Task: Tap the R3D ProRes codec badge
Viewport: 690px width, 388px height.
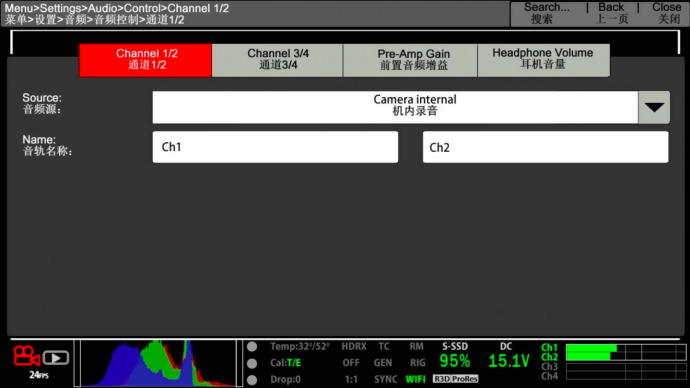Action: pyautogui.click(x=455, y=378)
